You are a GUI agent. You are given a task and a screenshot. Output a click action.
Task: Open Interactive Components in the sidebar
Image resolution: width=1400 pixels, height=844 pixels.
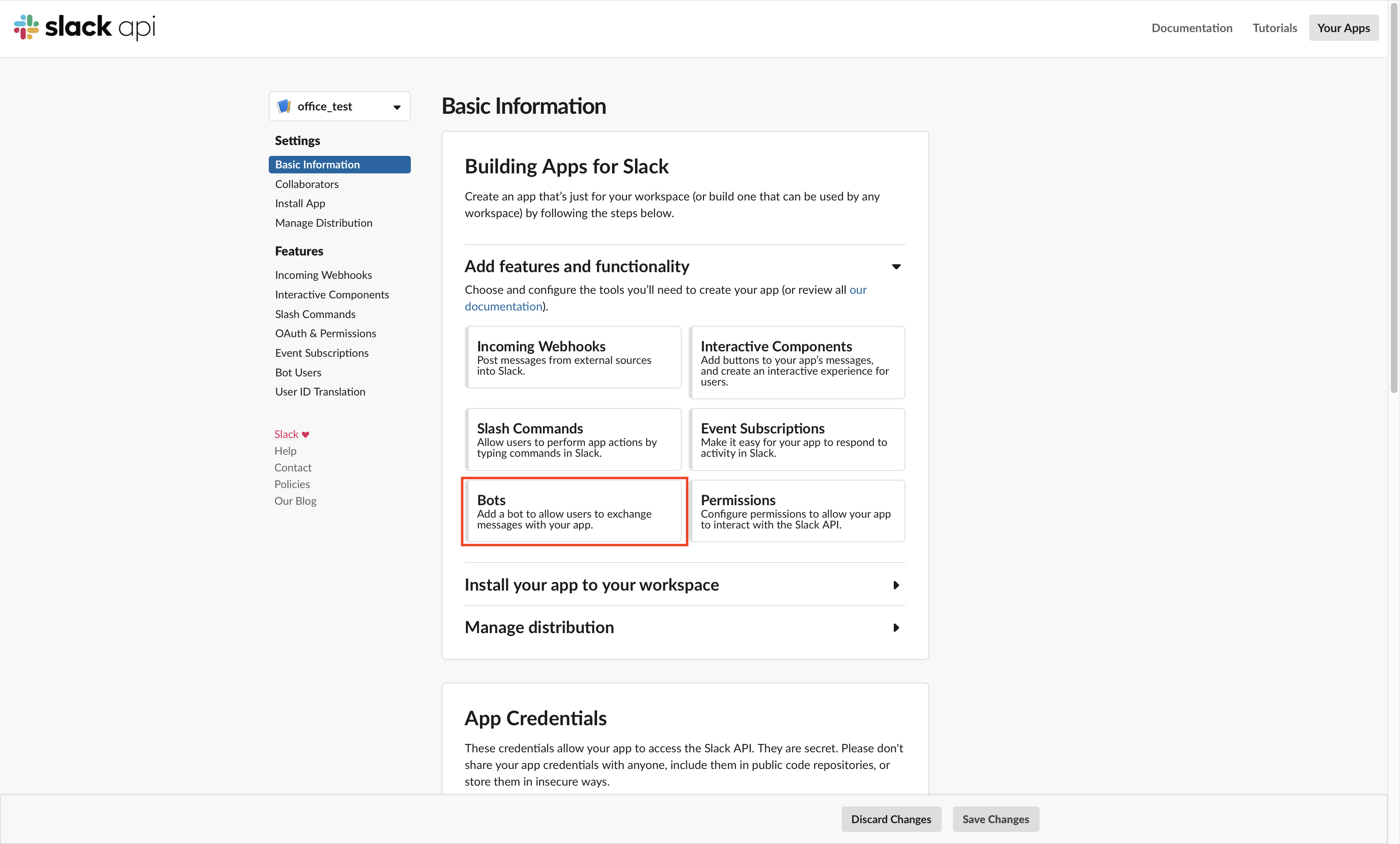[x=332, y=294]
